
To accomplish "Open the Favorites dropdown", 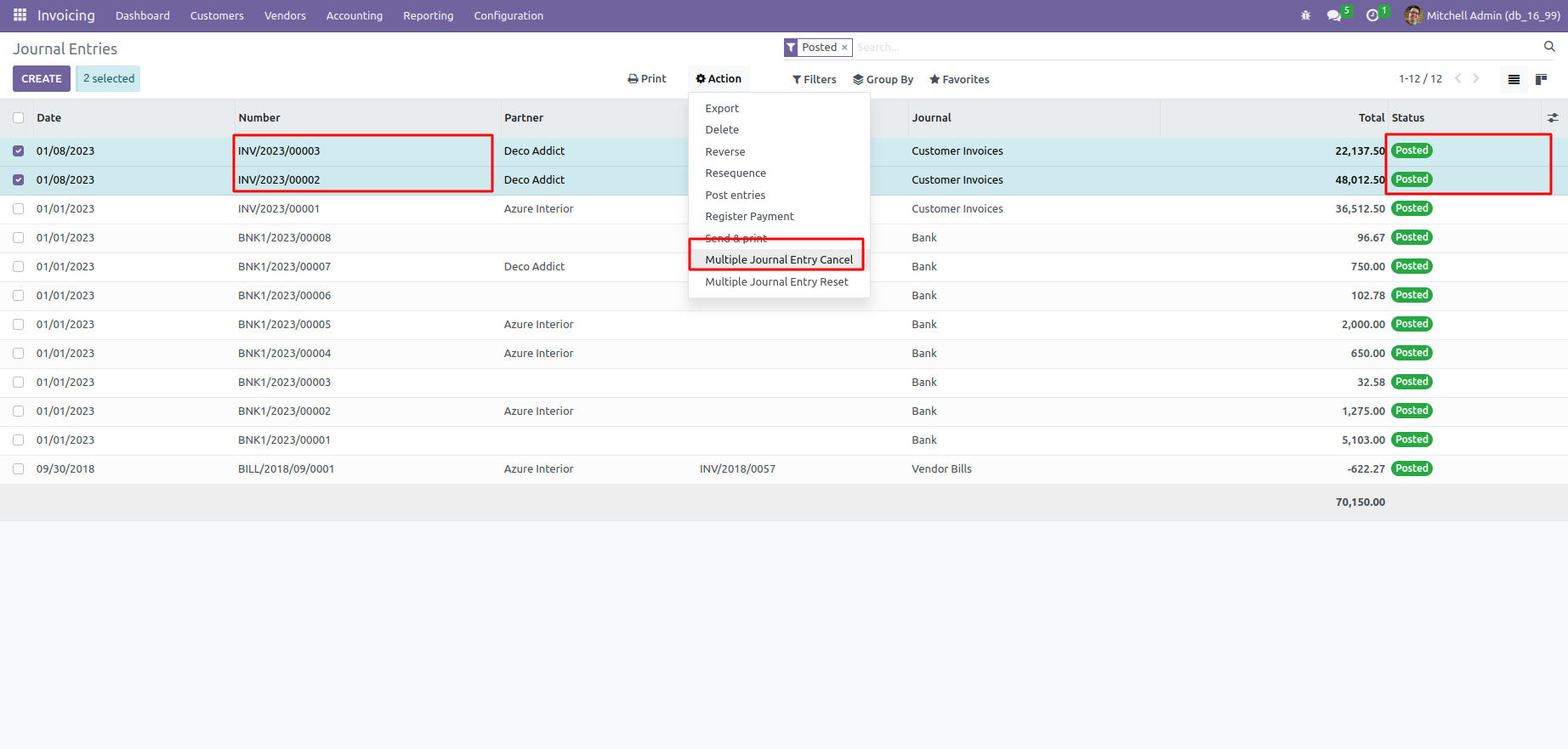I will tap(959, 79).
